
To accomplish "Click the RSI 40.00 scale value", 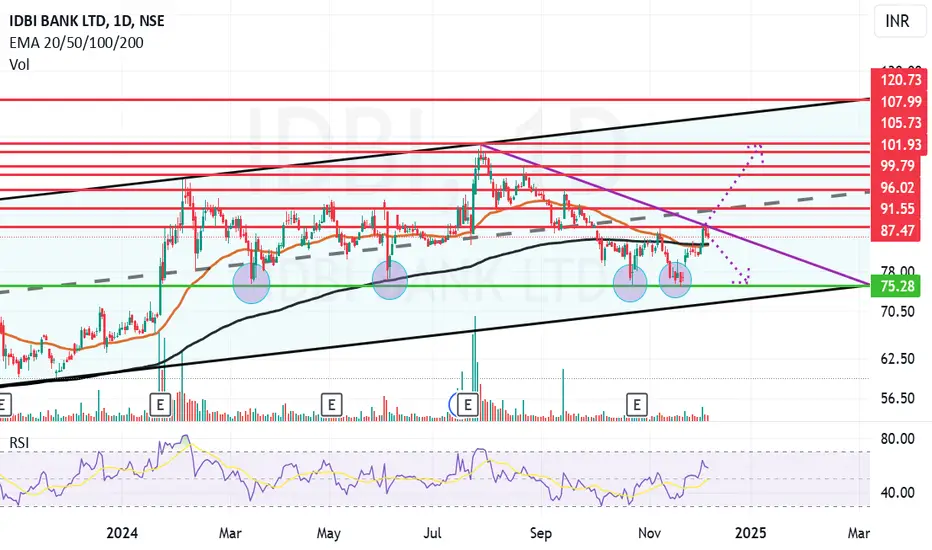I will point(898,492).
